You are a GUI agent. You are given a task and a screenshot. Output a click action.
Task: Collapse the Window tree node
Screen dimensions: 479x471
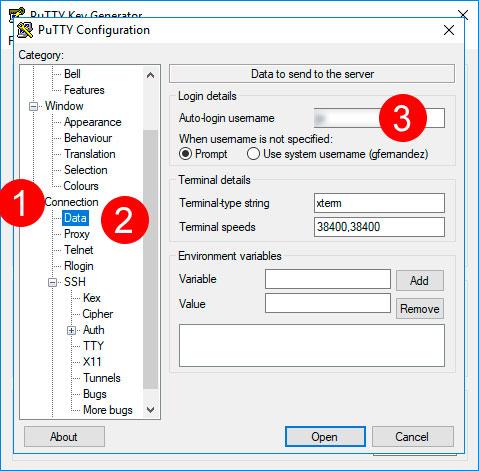33,106
